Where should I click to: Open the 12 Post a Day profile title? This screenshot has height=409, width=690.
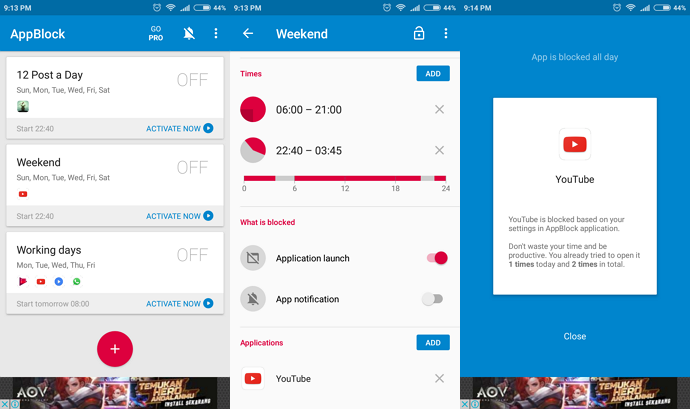pos(50,75)
